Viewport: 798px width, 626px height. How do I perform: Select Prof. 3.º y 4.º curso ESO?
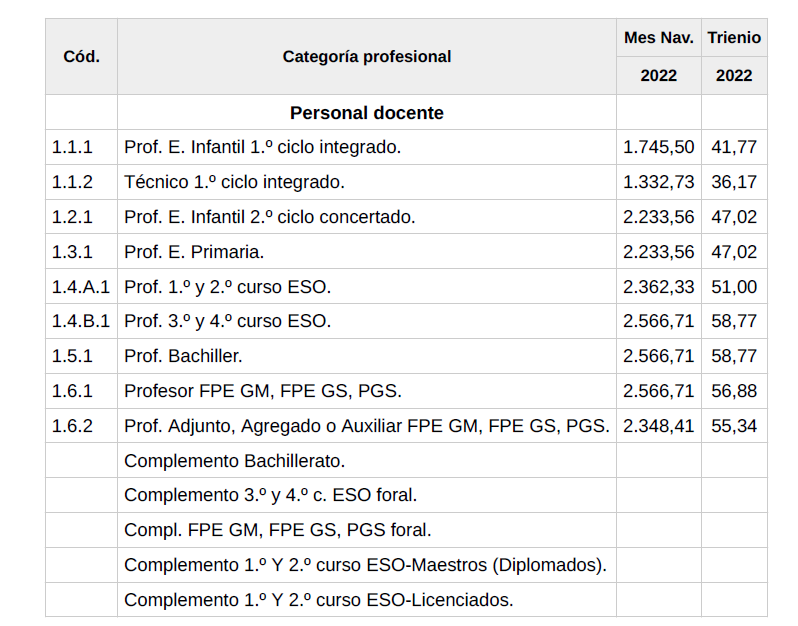pos(227,322)
